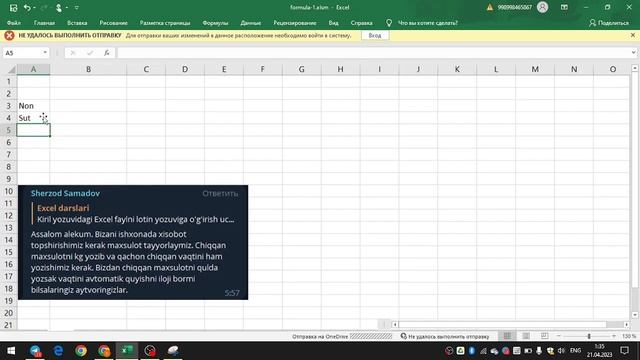This screenshot has height=360, width=640.
Task: Switch to Page Layout view icon
Action: coord(526,336)
